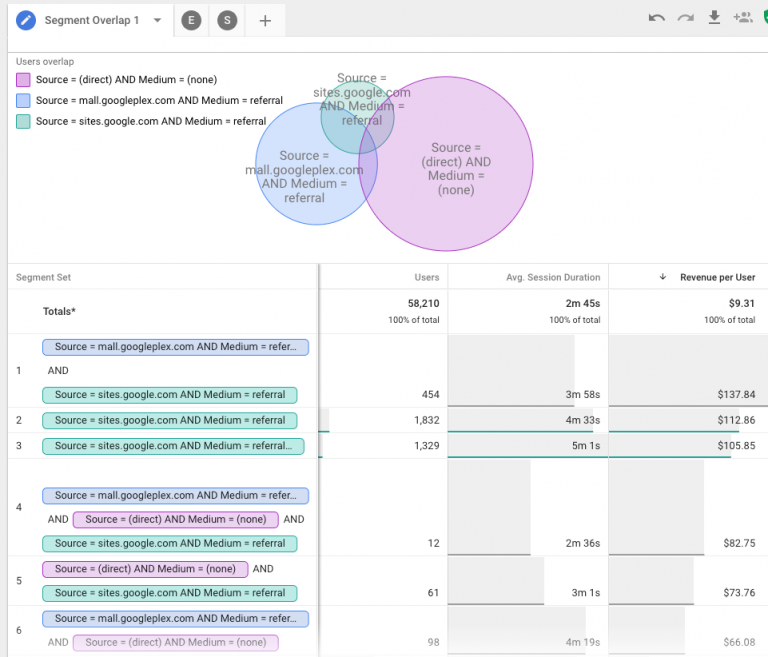Click the purple direct/none legend swatch
The width and height of the screenshot is (768, 657).
pos(23,80)
